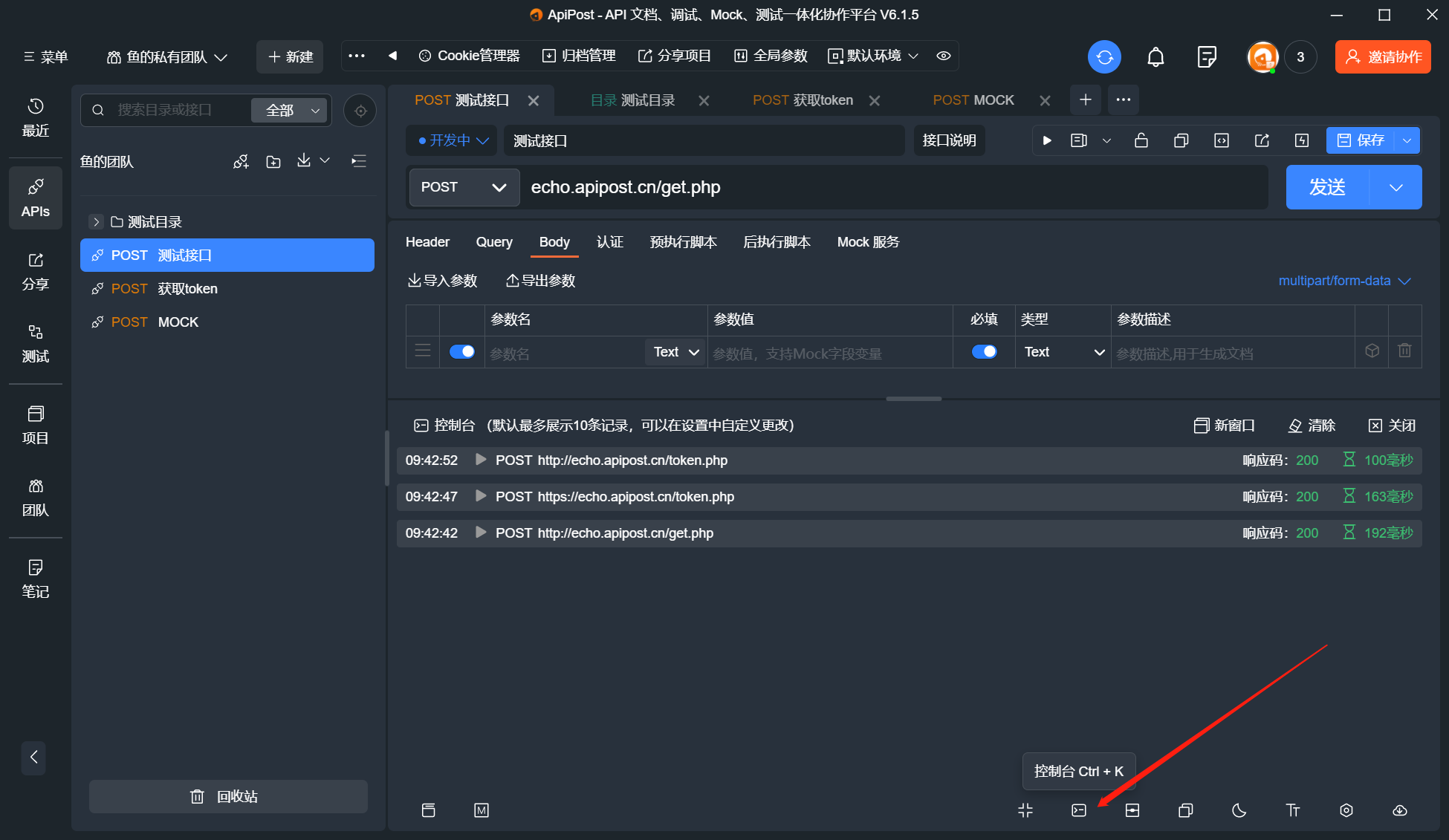The width and height of the screenshot is (1449, 840).
Task: Click the console icon in bottom bar
Action: 1079,810
